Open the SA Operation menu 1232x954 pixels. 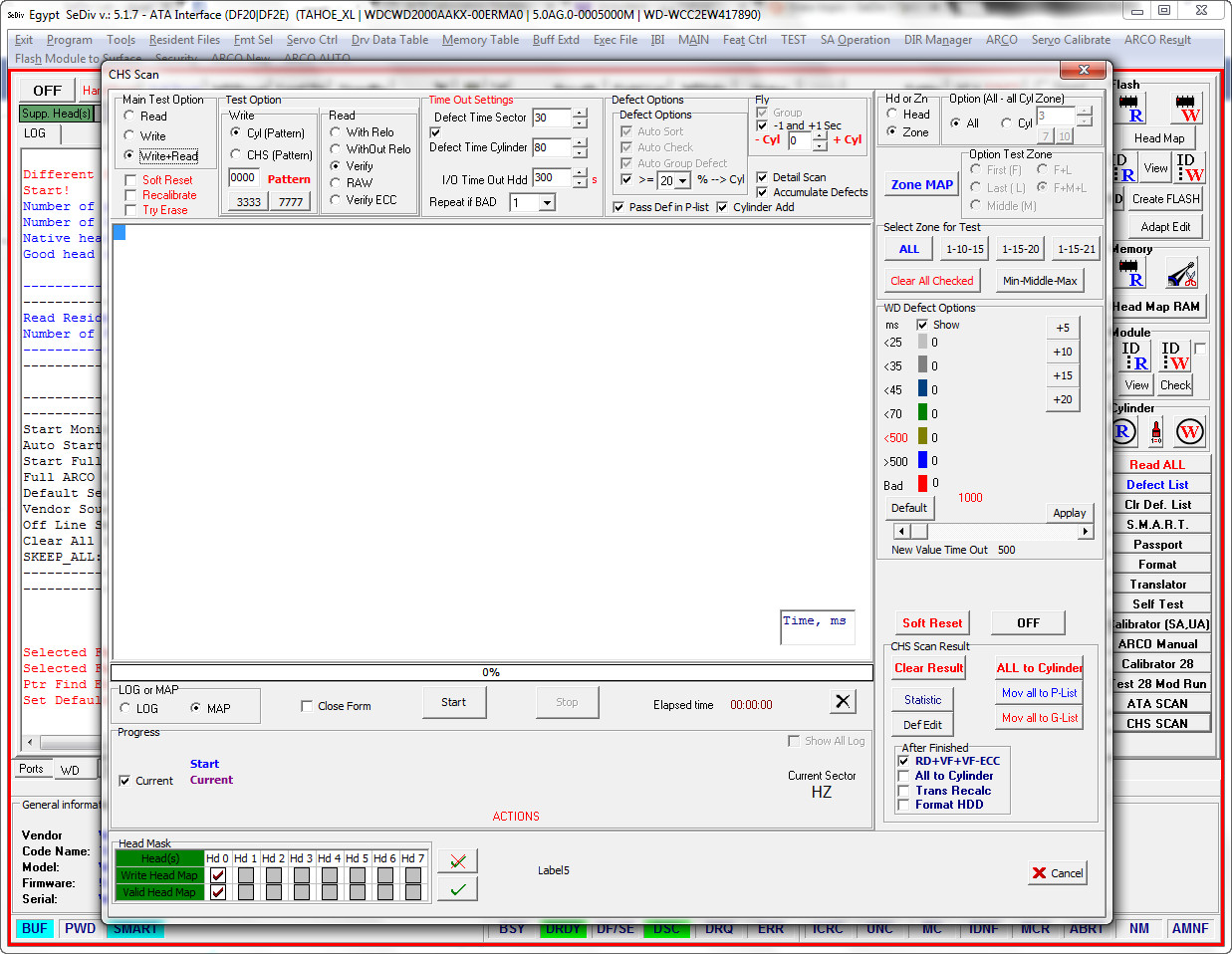[x=855, y=40]
